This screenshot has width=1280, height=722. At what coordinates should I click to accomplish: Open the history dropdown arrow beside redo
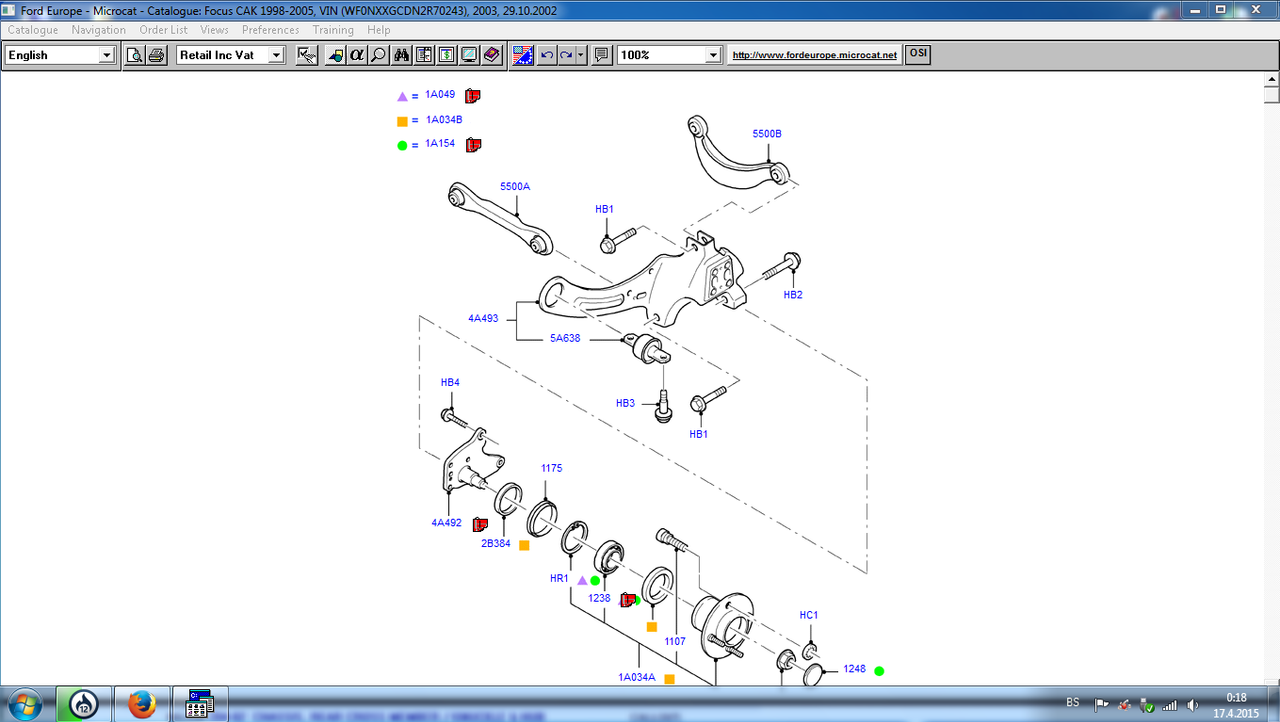(x=581, y=55)
